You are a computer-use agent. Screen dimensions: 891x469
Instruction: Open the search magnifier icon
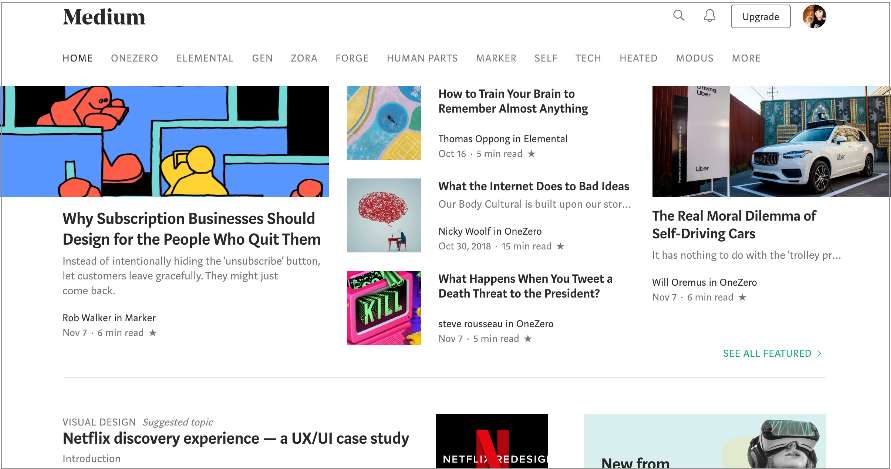click(678, 15)
